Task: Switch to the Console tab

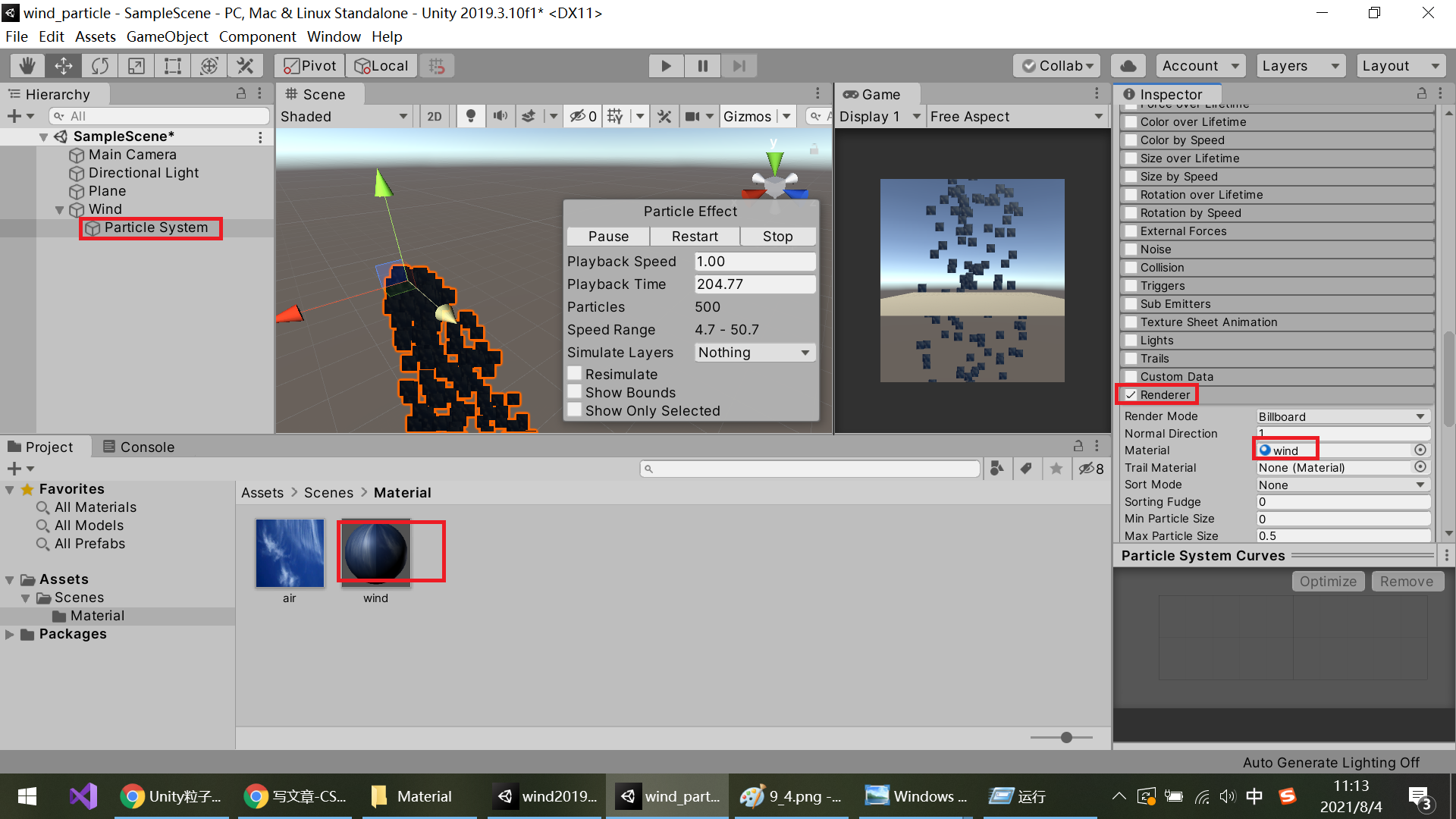Action: (139, 447)
